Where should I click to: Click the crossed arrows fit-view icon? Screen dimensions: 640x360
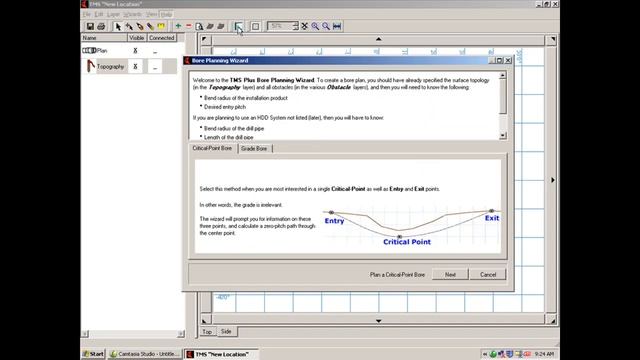coord(304,26)
